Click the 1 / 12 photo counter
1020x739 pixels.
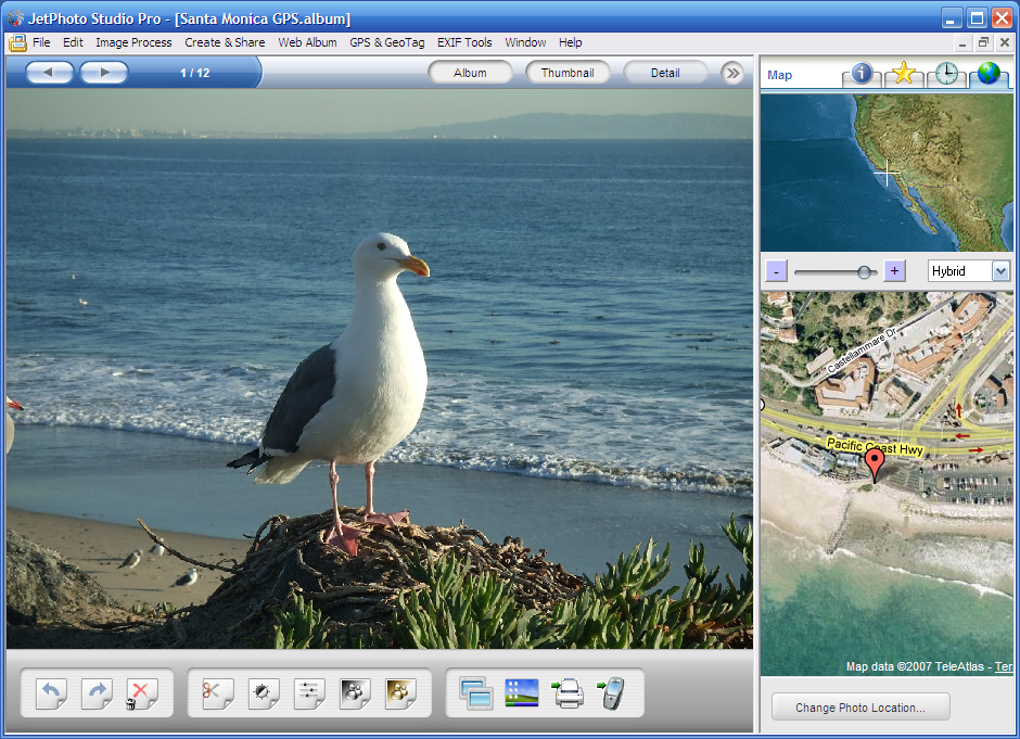tap(195, 73)
